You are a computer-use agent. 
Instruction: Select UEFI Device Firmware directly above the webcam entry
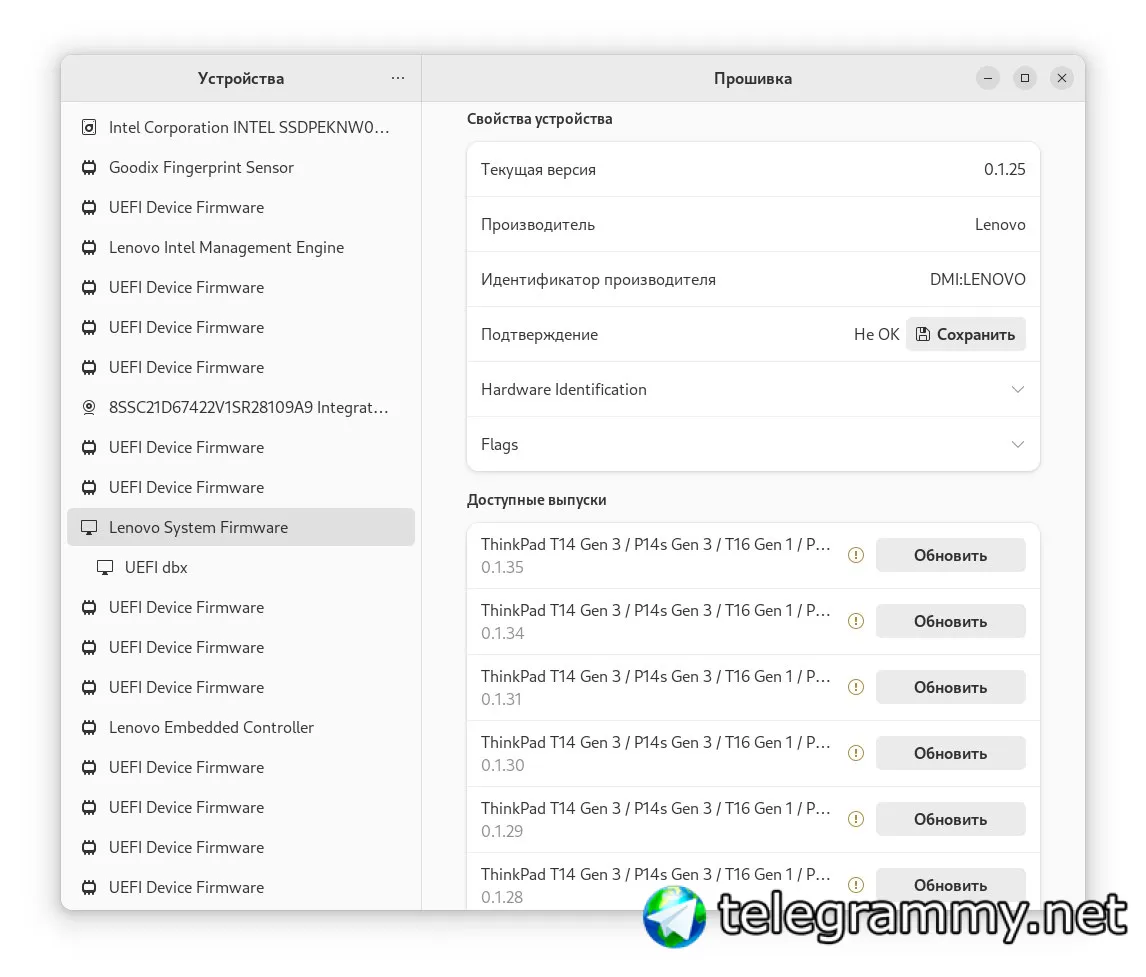coord(240,368)
